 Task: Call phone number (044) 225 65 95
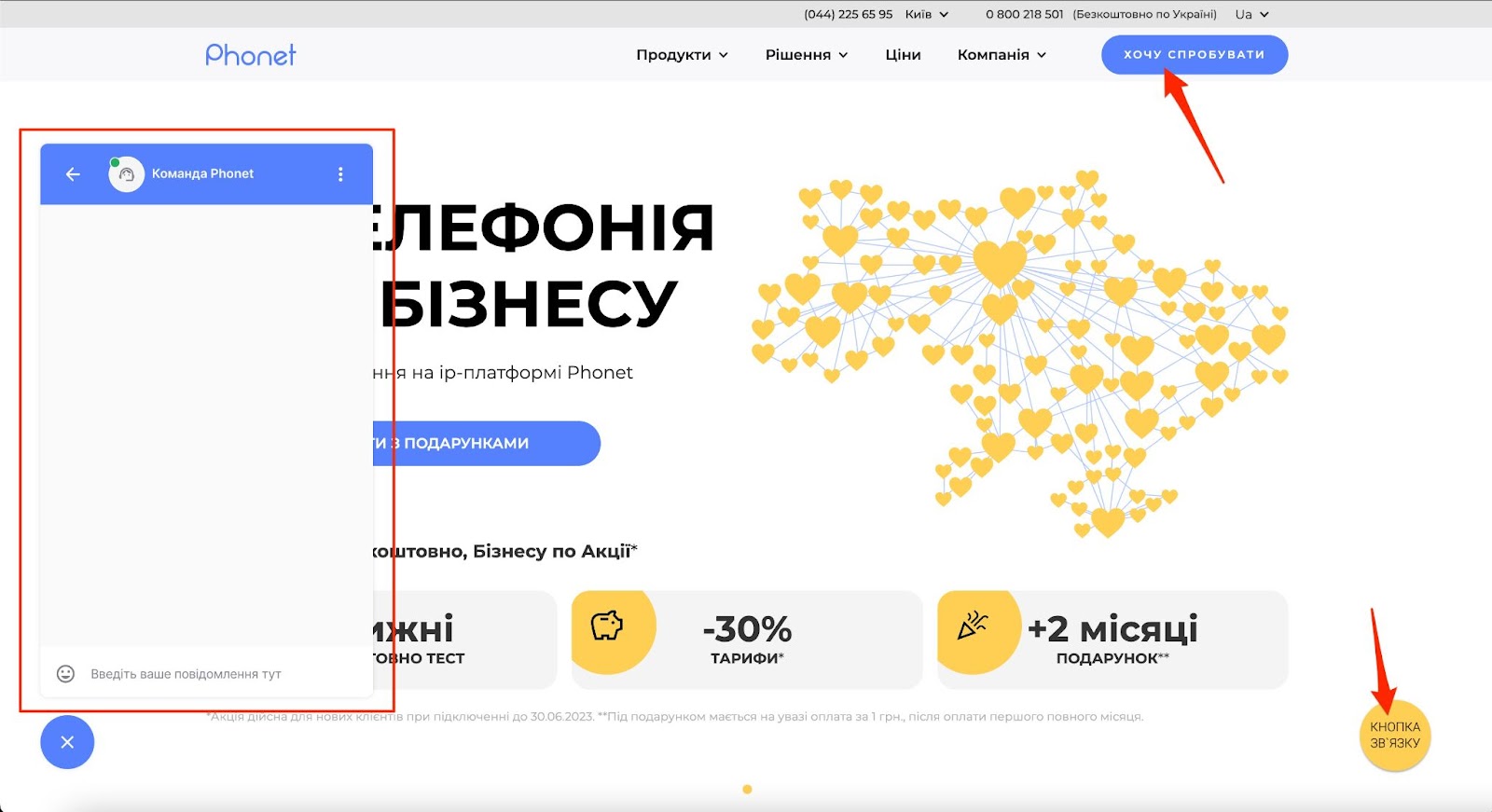pyautogui.click(x=848, y=14)
